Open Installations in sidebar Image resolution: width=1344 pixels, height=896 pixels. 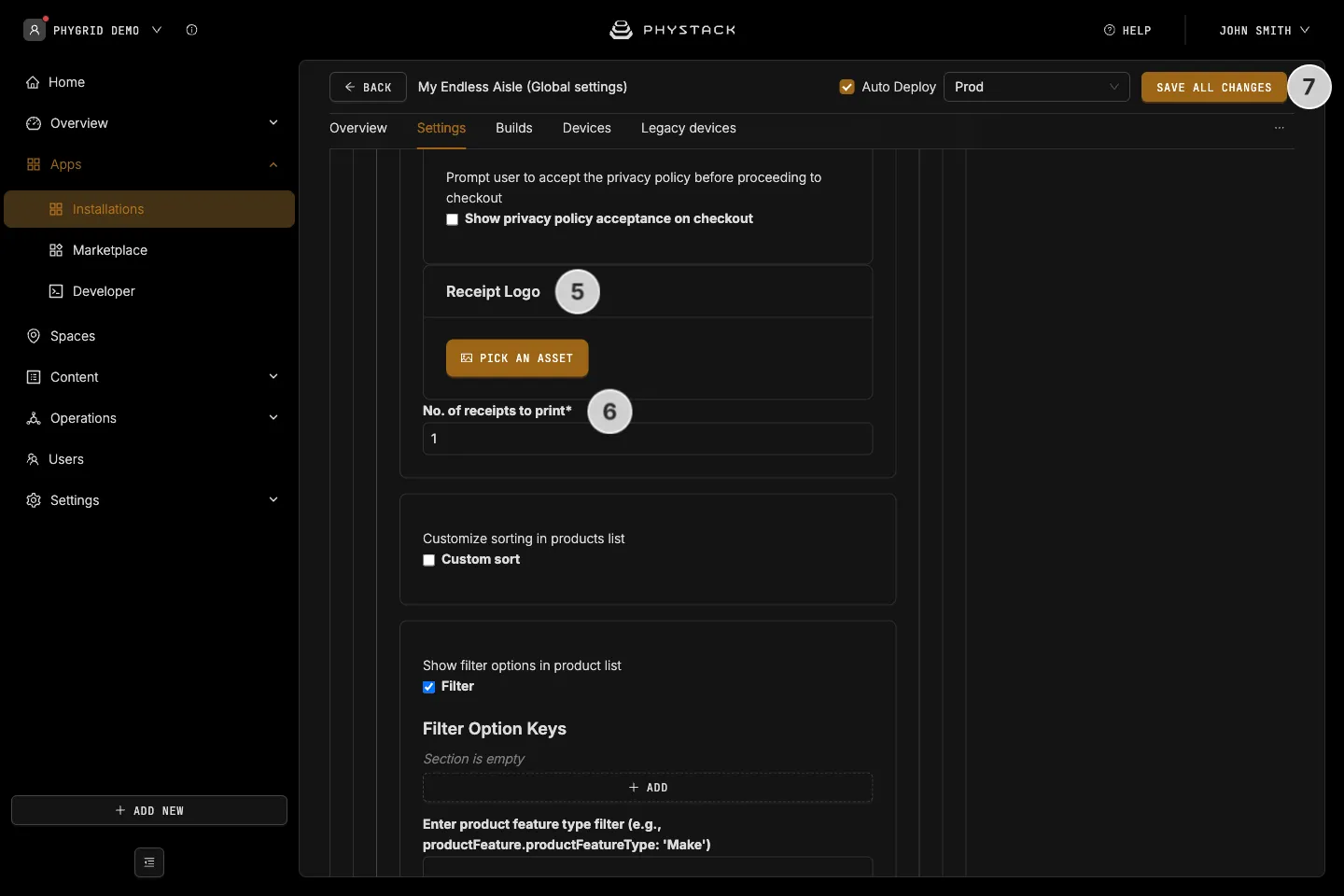pos(149,209)
